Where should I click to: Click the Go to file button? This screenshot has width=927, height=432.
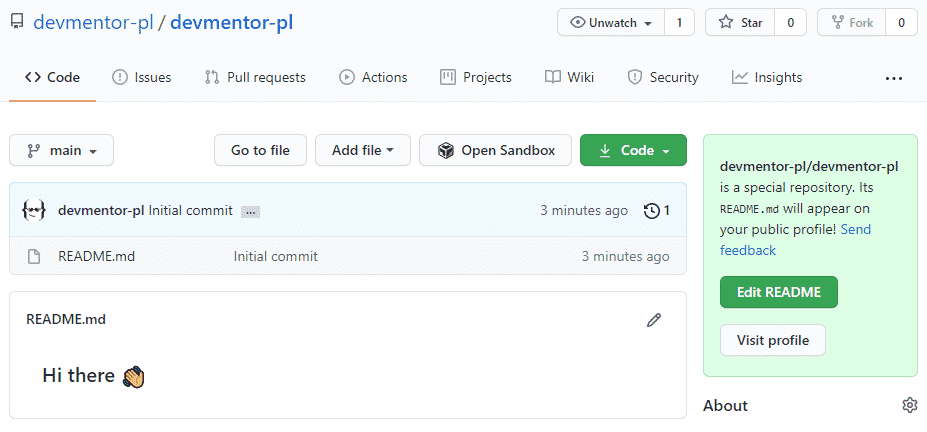point(260,150)
